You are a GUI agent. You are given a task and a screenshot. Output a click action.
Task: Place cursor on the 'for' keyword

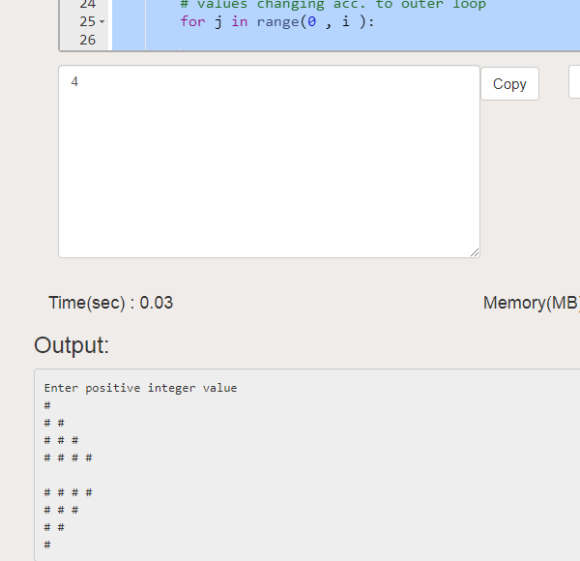coord(192,21)
